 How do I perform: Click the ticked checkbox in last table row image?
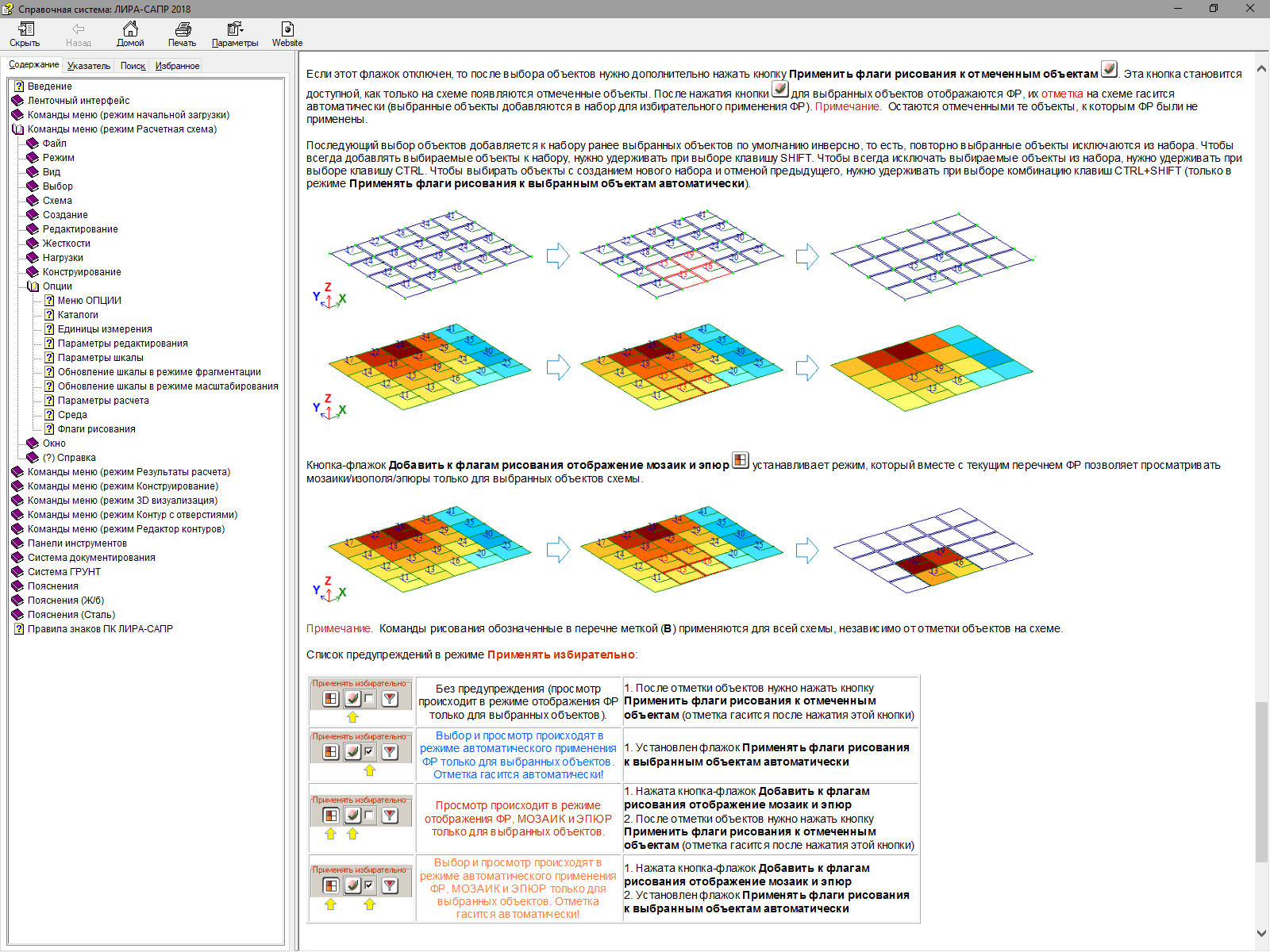pos(369,885)
